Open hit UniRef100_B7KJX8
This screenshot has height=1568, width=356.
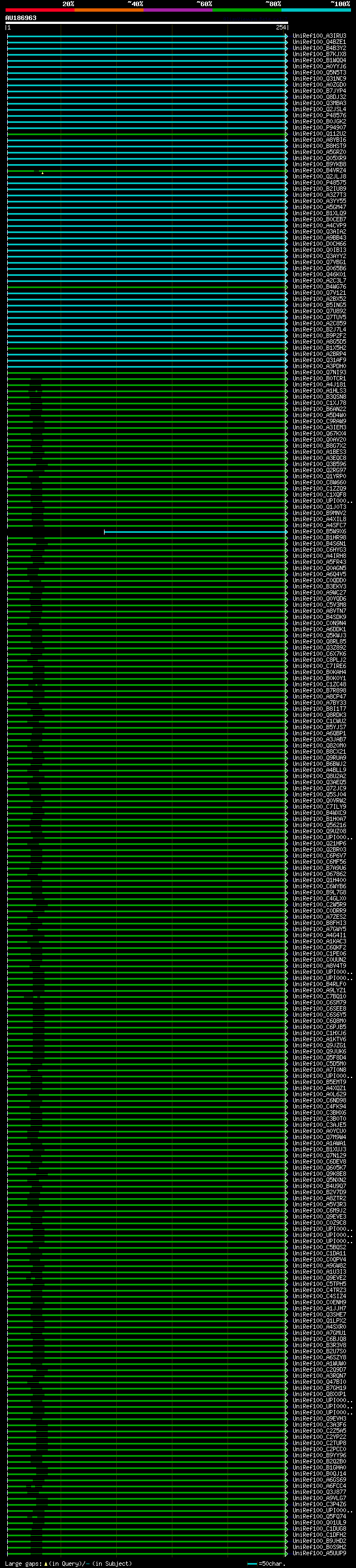click(319, 54)
